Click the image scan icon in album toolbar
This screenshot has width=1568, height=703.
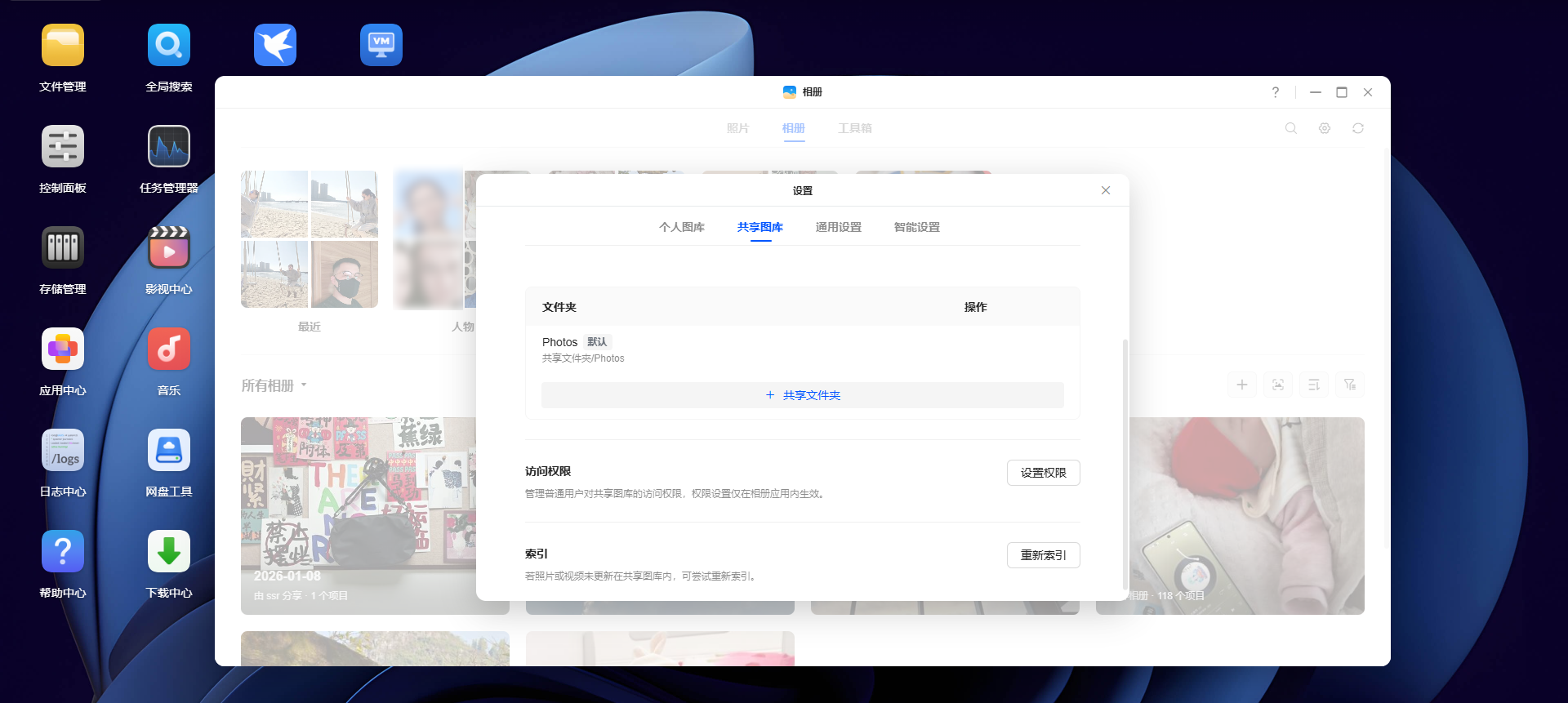[1278, 385]
